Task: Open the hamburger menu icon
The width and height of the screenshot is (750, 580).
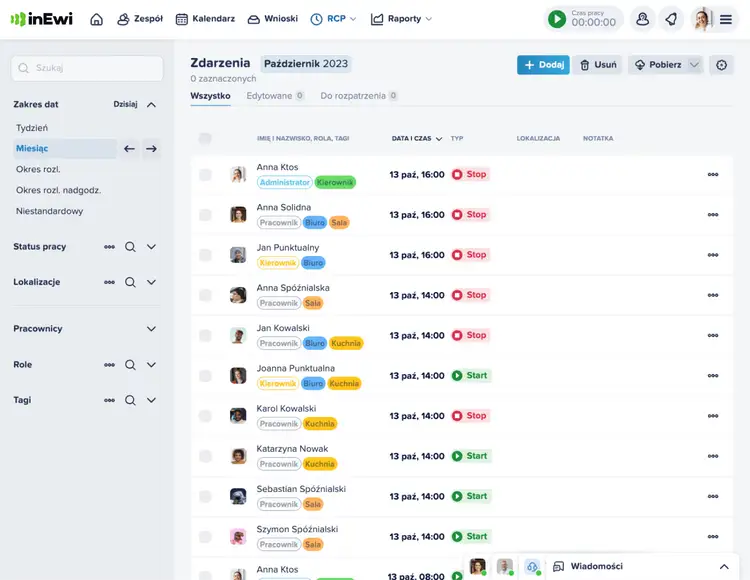Action: [x=726, y=19]
